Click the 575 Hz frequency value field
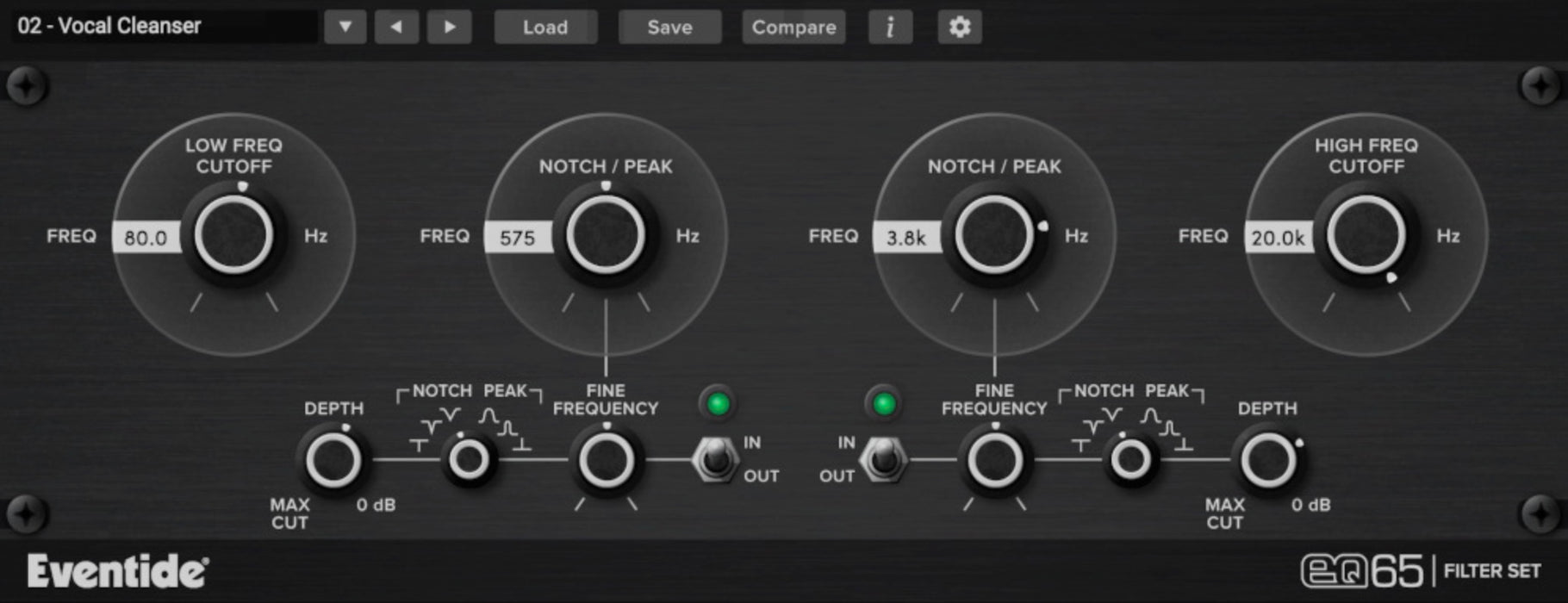Image resolution: width=1568 pixels, height=603 pixels. (x=518, y=238)
